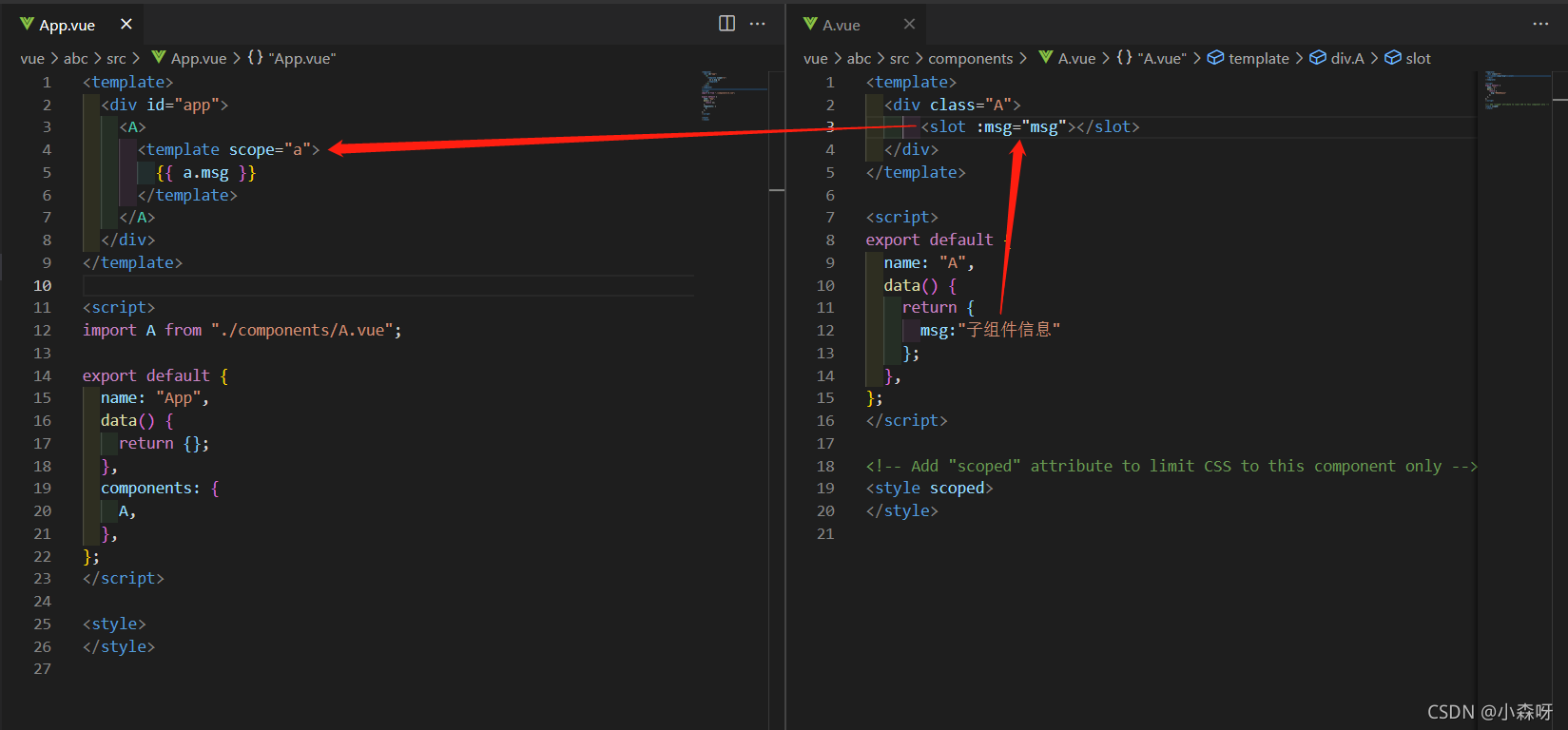Click 'components: {' line in App.vue
The width and height of the screenshot is (1568, 730).
point(160,488)
